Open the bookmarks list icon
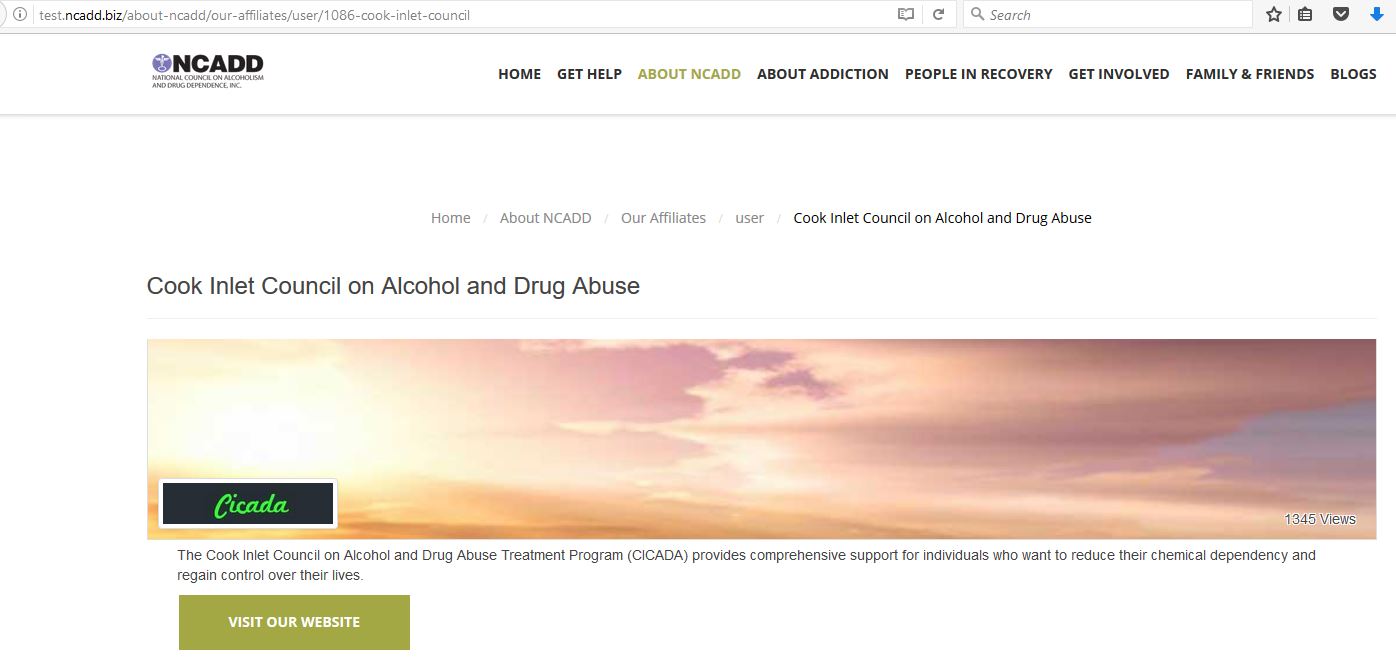Image resolution: width=1396 pixels, height=666 pixels. (x=1305, y=15)
